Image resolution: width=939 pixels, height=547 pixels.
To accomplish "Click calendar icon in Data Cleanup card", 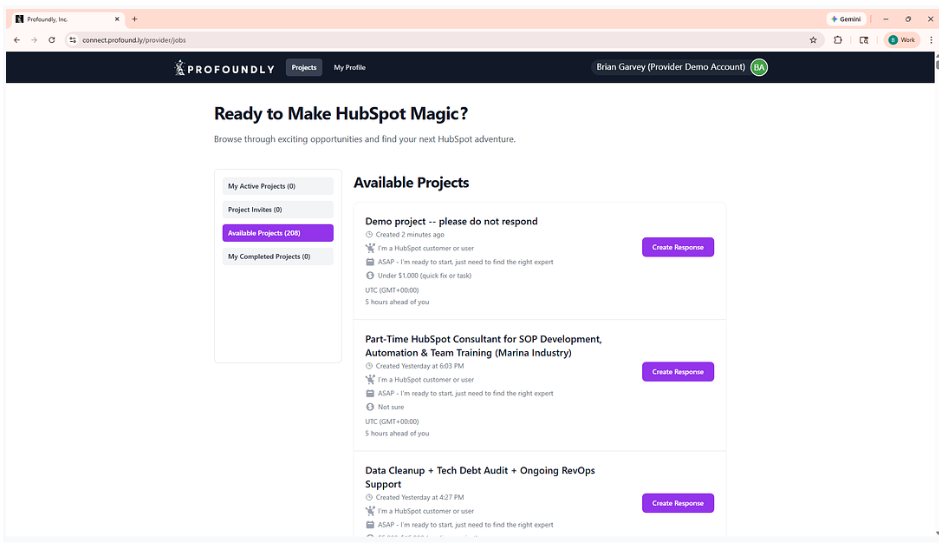I will (x=370, y=525).
